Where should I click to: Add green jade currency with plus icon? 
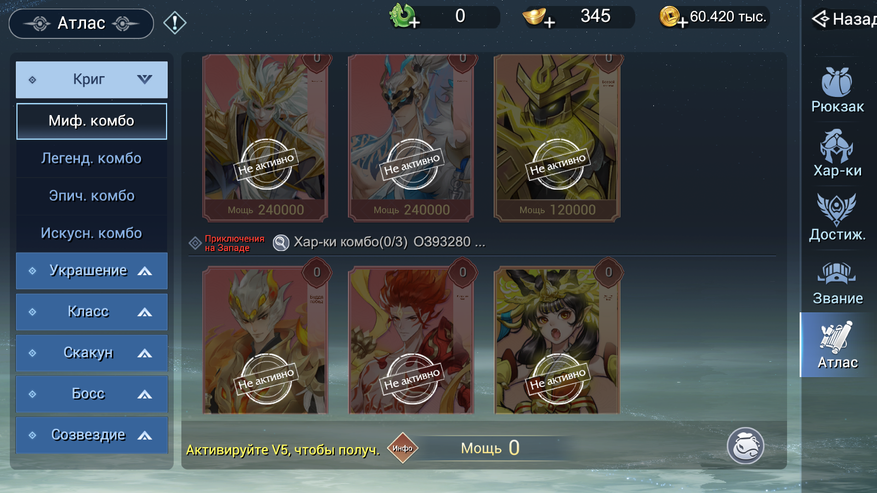404,16
